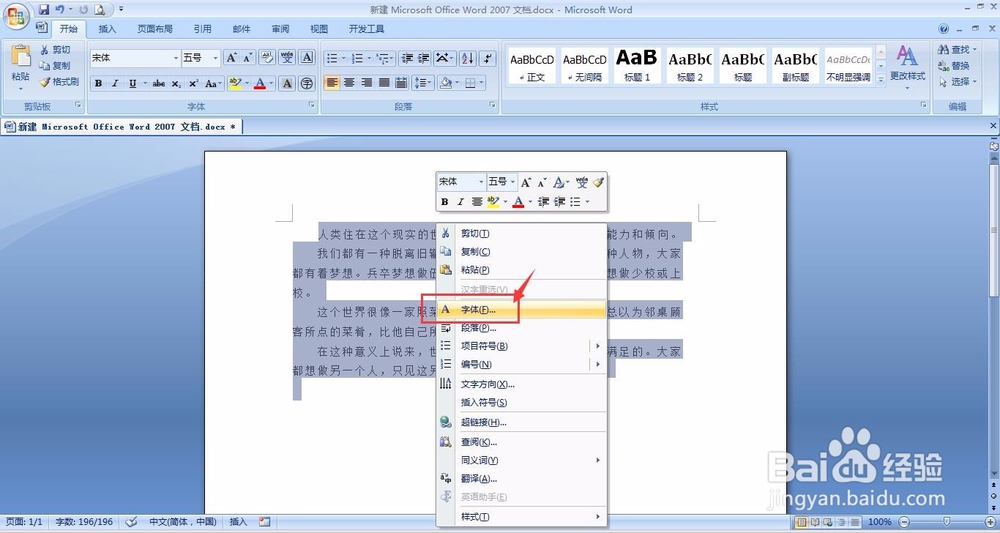Toggle Strikethrough abc in ribbon

[x=159, y=84]
